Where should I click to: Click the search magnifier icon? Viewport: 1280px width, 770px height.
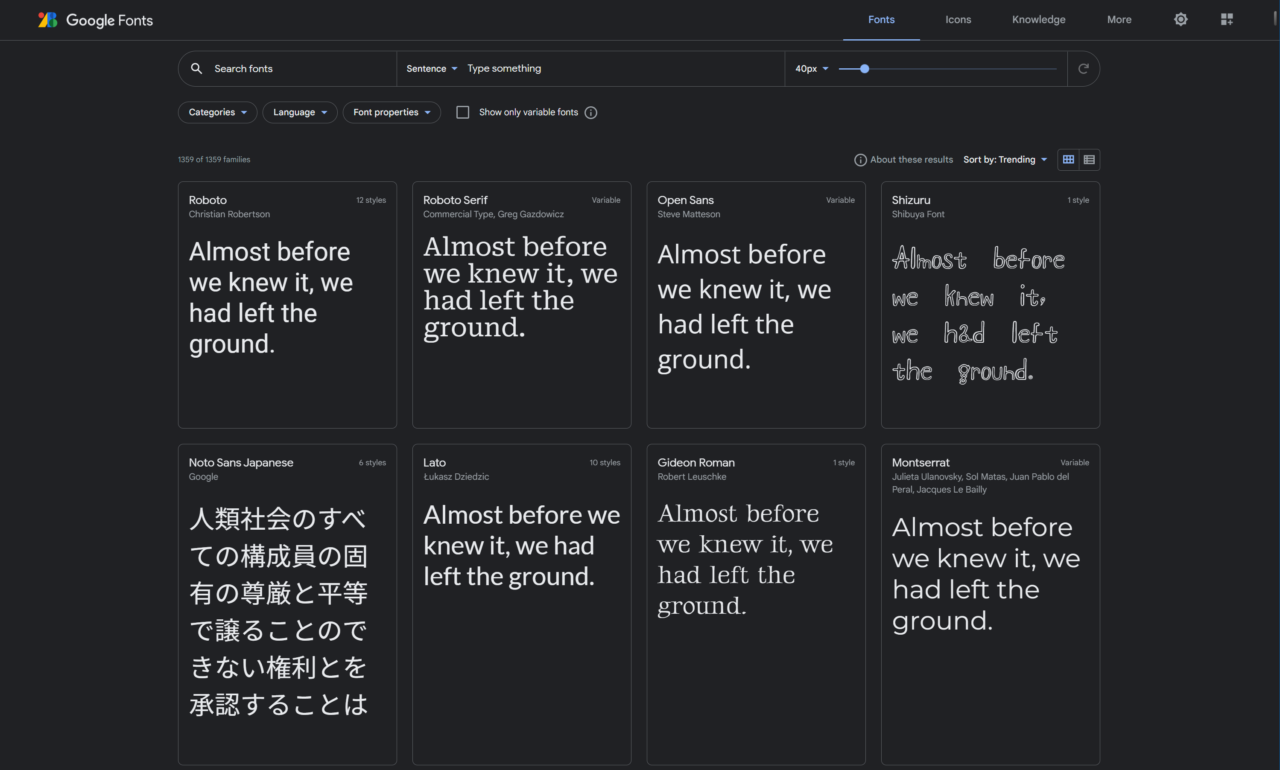[196, 69]
